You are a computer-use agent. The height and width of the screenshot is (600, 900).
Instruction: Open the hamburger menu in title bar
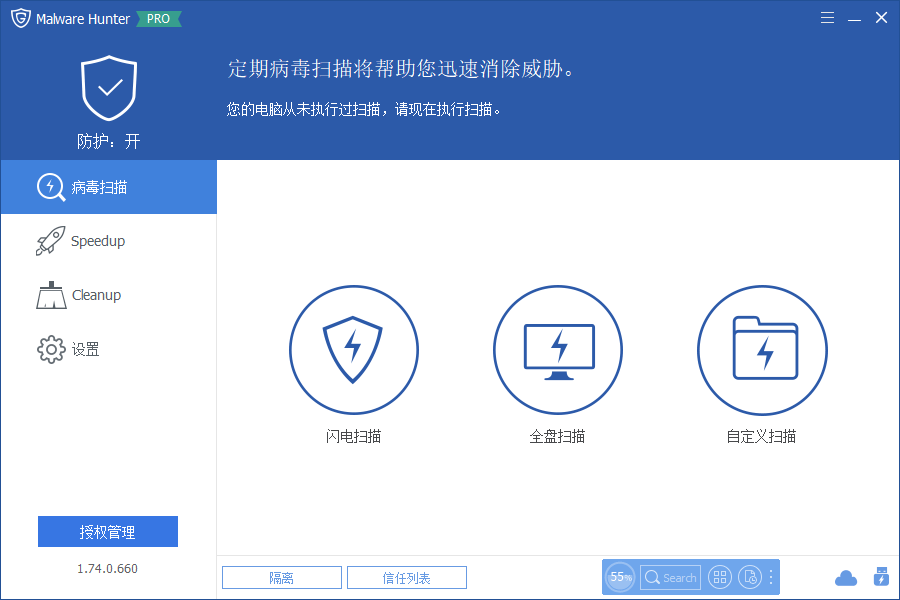827,17
